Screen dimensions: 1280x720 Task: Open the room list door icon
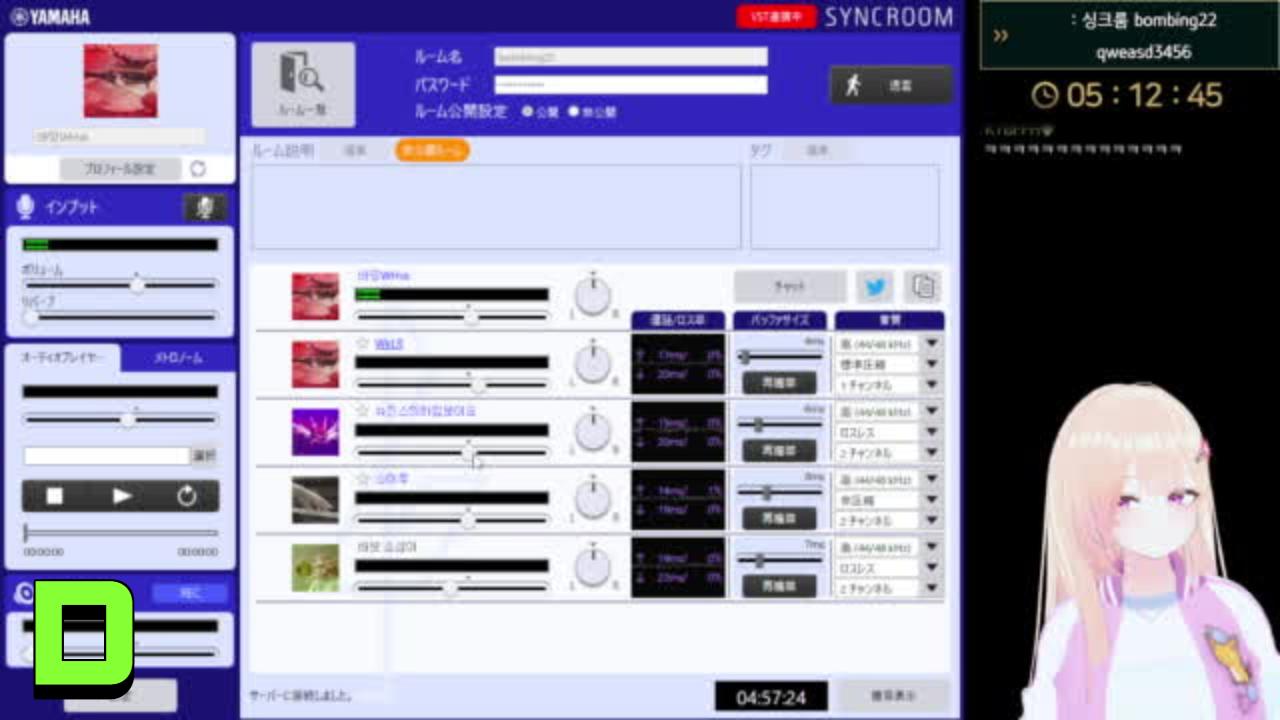[x=303, y=84]
